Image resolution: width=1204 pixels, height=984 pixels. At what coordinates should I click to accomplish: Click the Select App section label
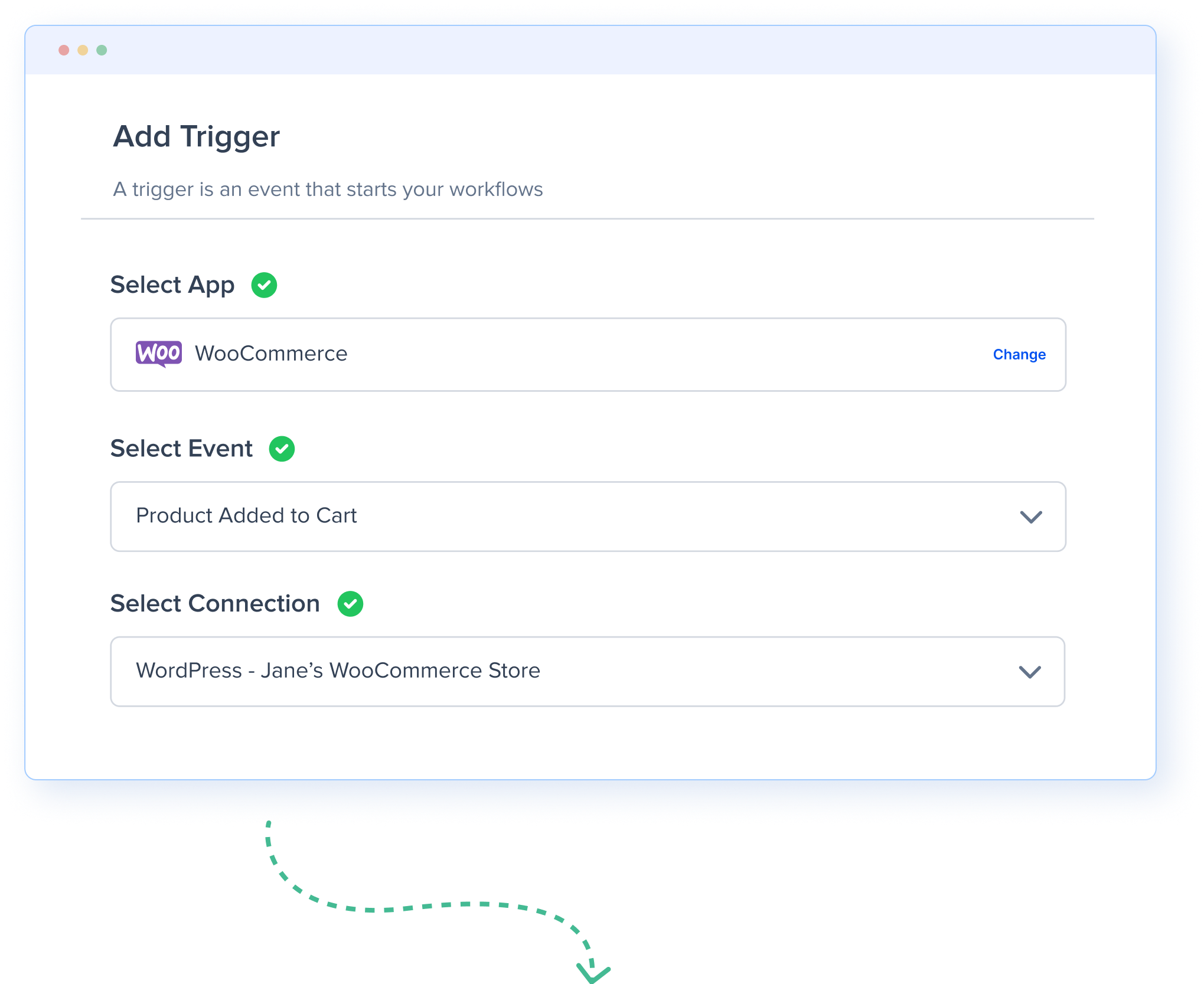coord(172,285)
